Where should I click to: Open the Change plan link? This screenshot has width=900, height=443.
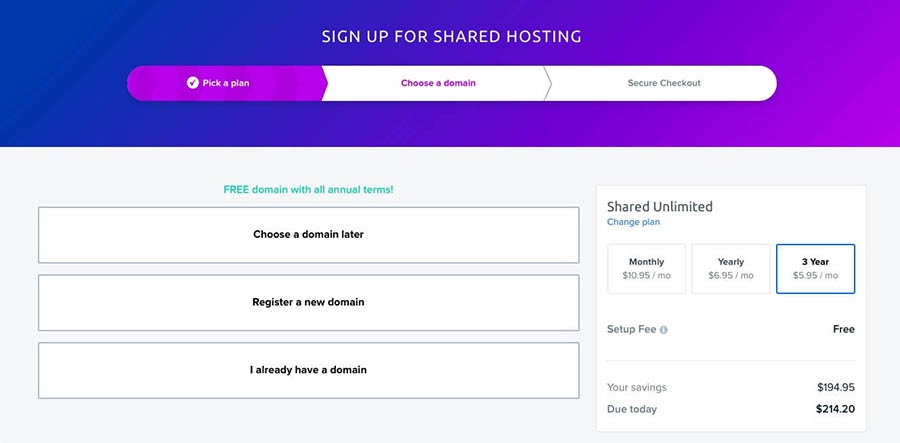pos(634,222)
